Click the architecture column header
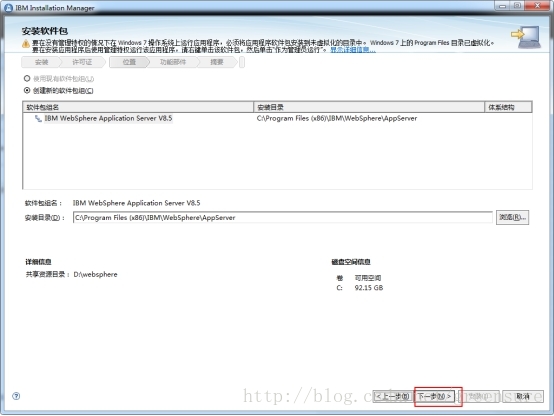 (x=508, y=107)
